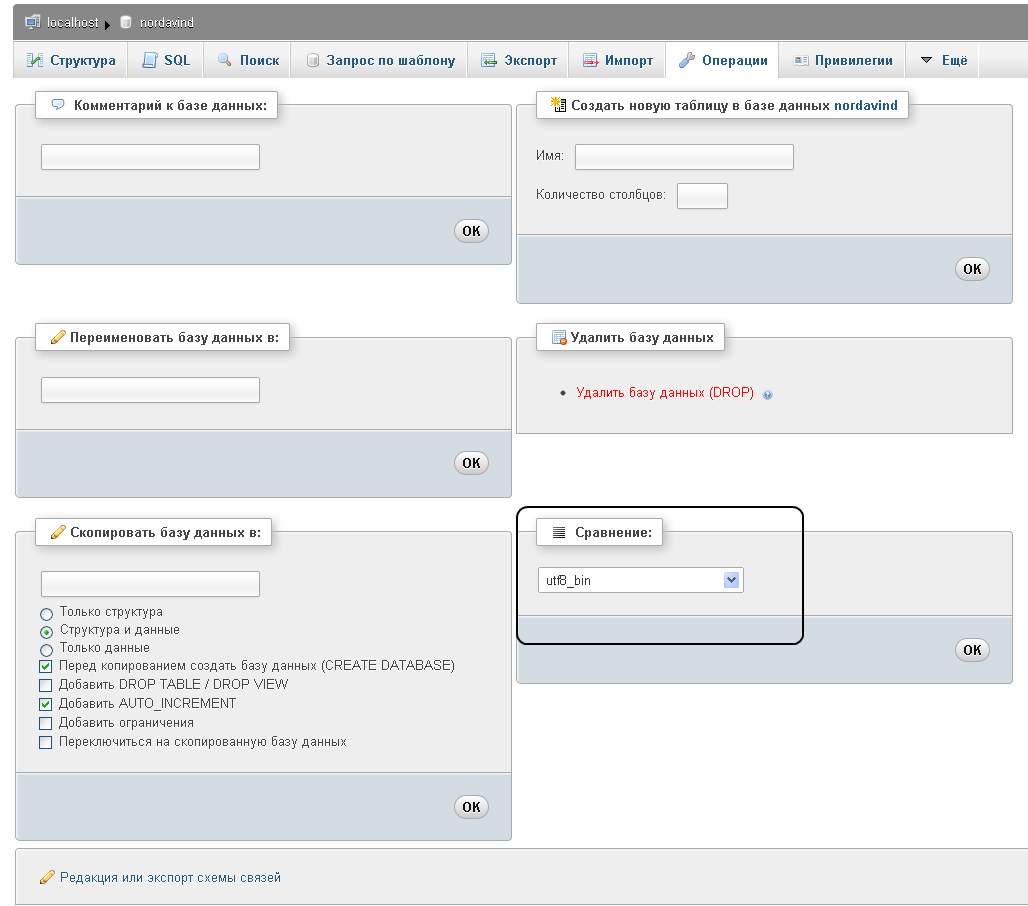Uncheck the 'Добавить AUTO_INCREMENT' checkbox
Image resolution: width=1028 pixels, height=906 pixels.
[x=45, y=704]
